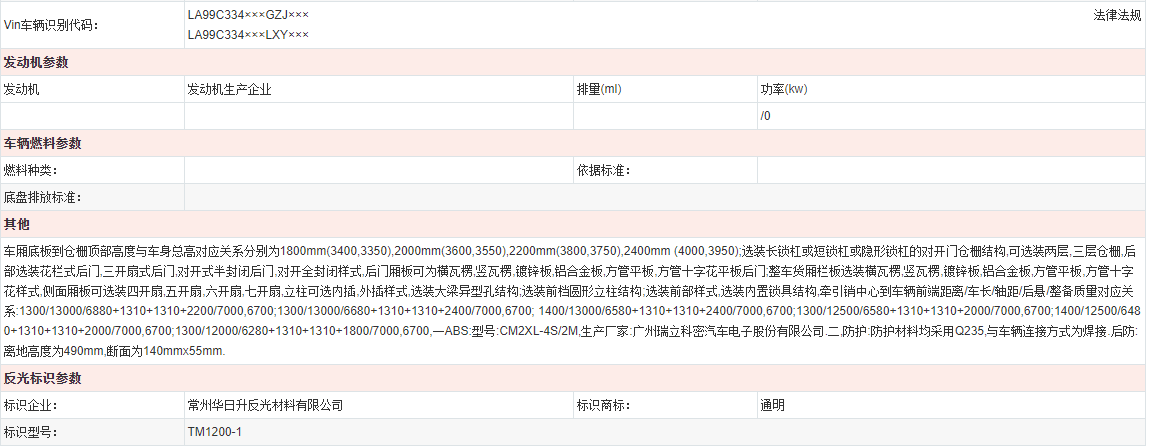Click VIN code LA99C334×××LXY×××
The image size is (1150, 448).
(248, 35)
